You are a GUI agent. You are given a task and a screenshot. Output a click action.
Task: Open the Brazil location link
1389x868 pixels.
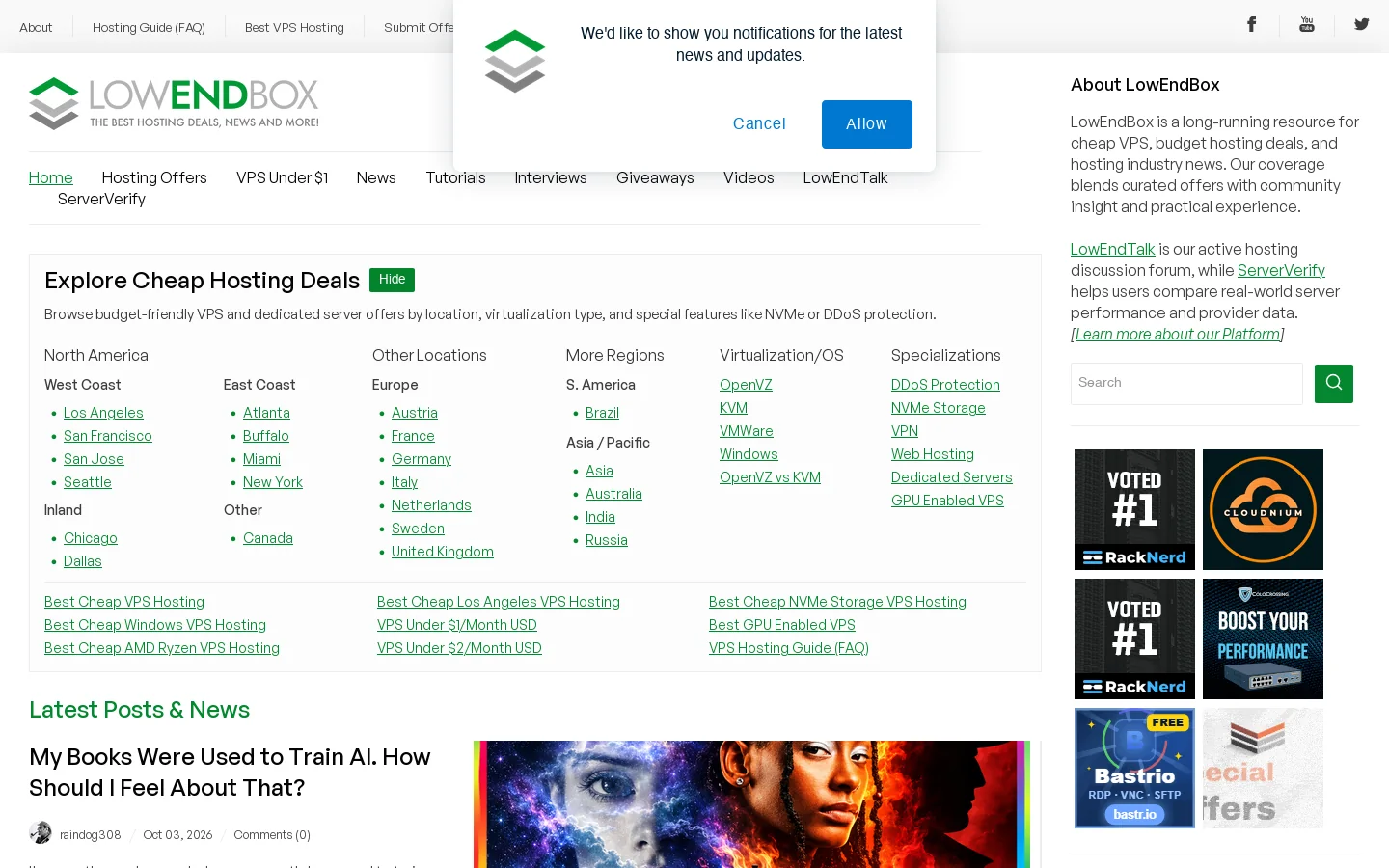pos(602,413)
